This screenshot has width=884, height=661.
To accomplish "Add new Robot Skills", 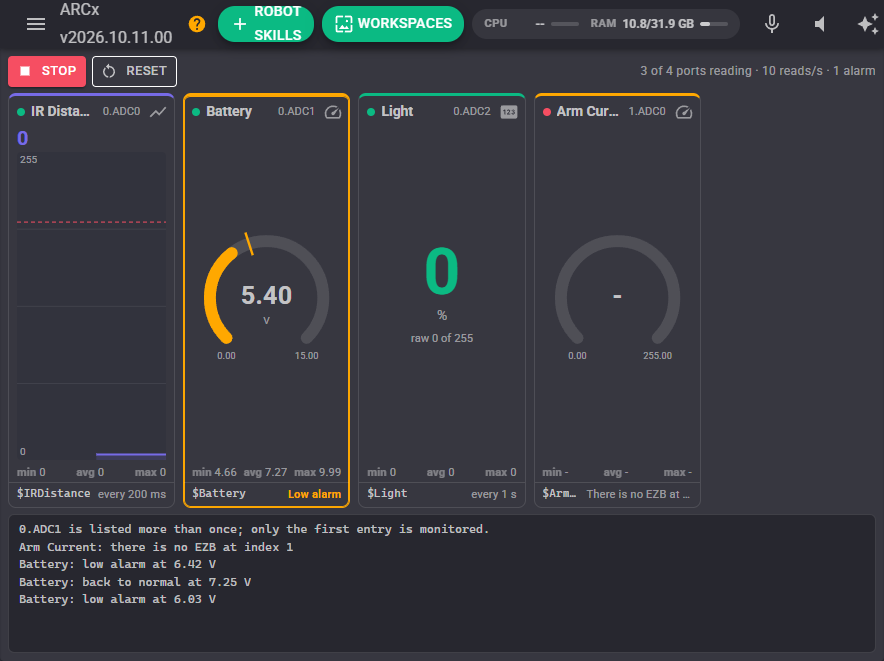I will pyautogui.click(x=266, y=24).
